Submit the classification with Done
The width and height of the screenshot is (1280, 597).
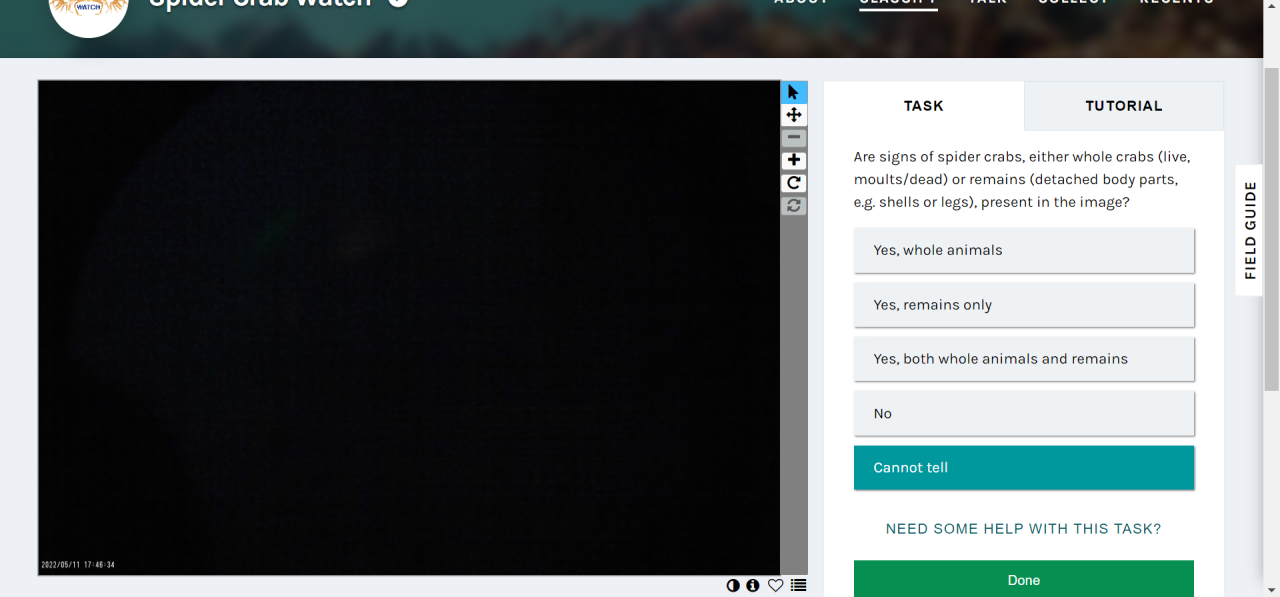point(1024,579)
